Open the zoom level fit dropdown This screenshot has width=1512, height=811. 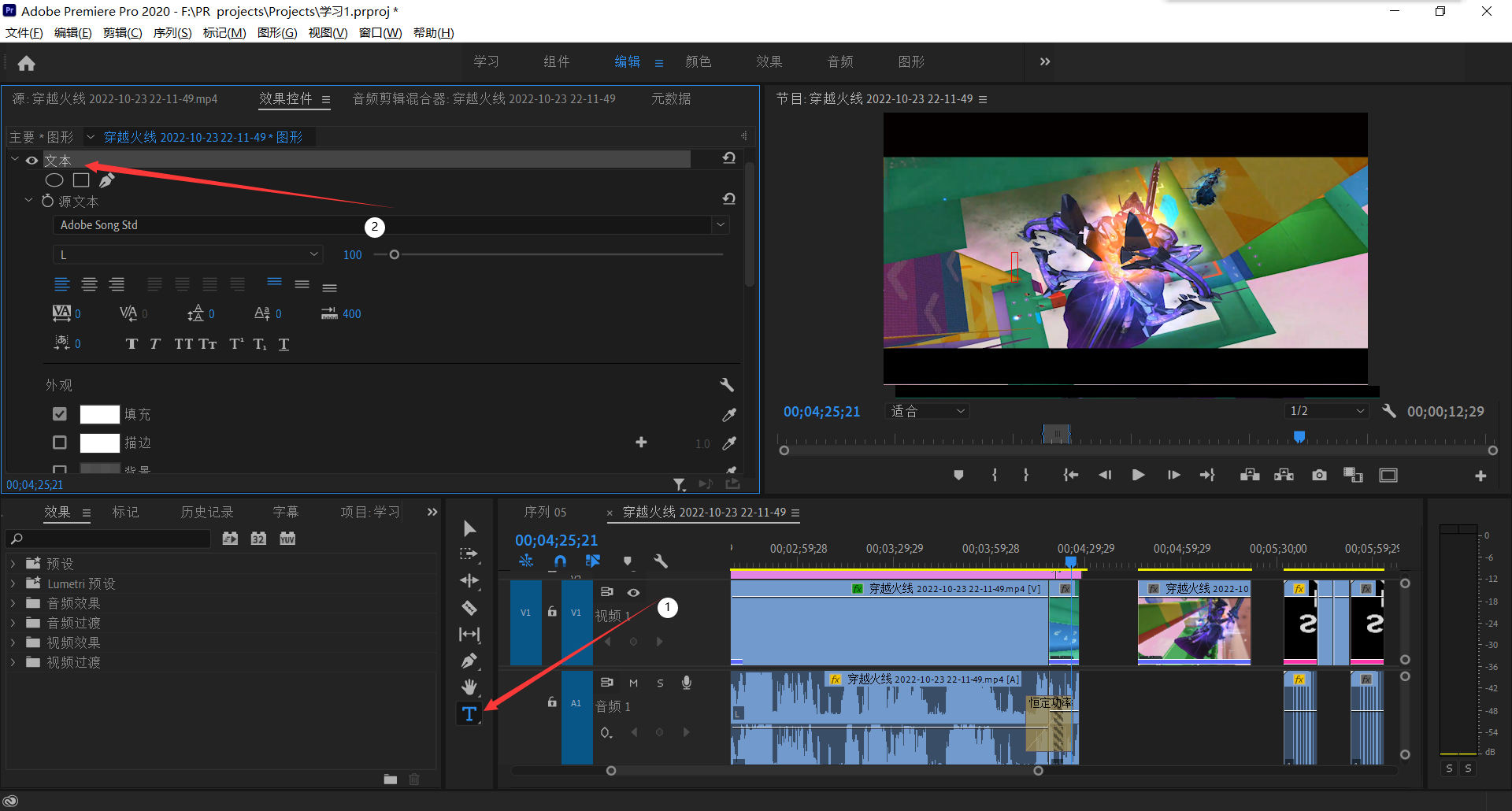point(927,411)
